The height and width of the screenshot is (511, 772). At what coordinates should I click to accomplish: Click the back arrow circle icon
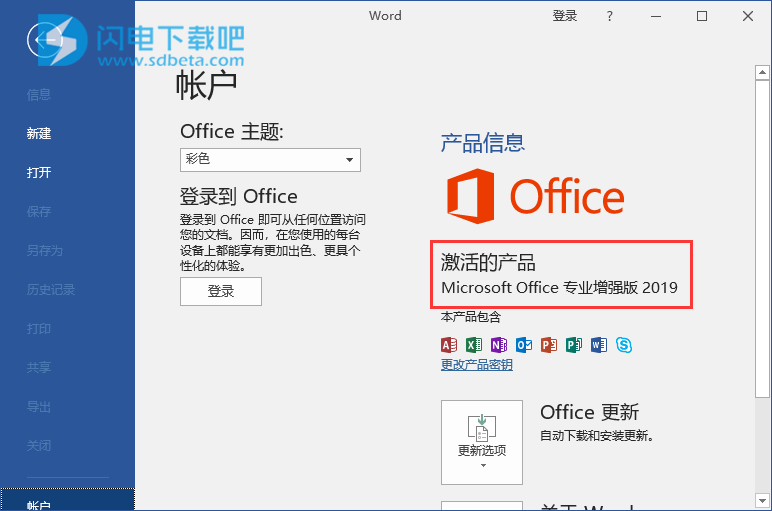pyautogui.click(x=45, y=39)
